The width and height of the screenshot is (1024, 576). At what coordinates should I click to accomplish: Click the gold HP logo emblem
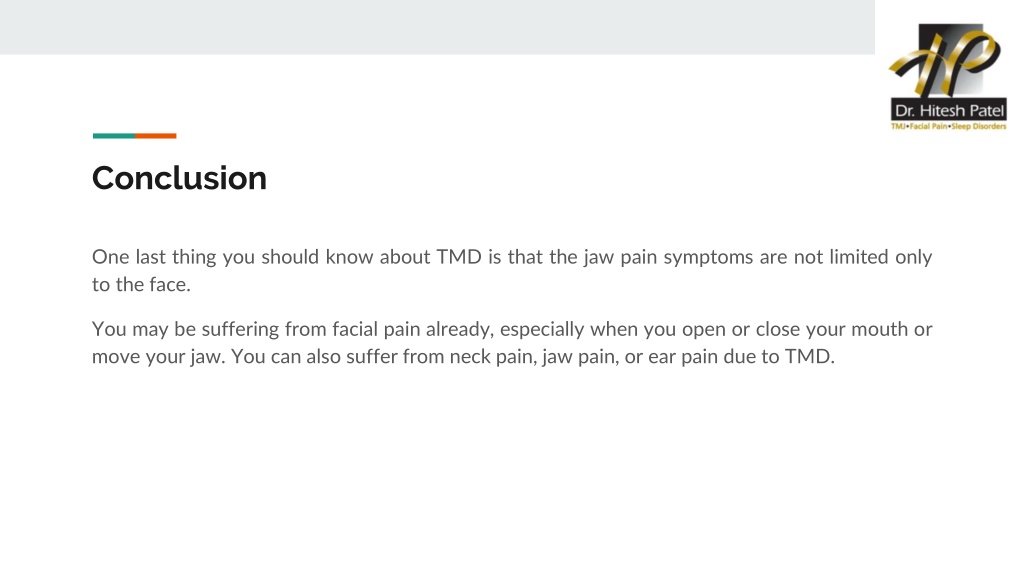(x=945, y=60)
